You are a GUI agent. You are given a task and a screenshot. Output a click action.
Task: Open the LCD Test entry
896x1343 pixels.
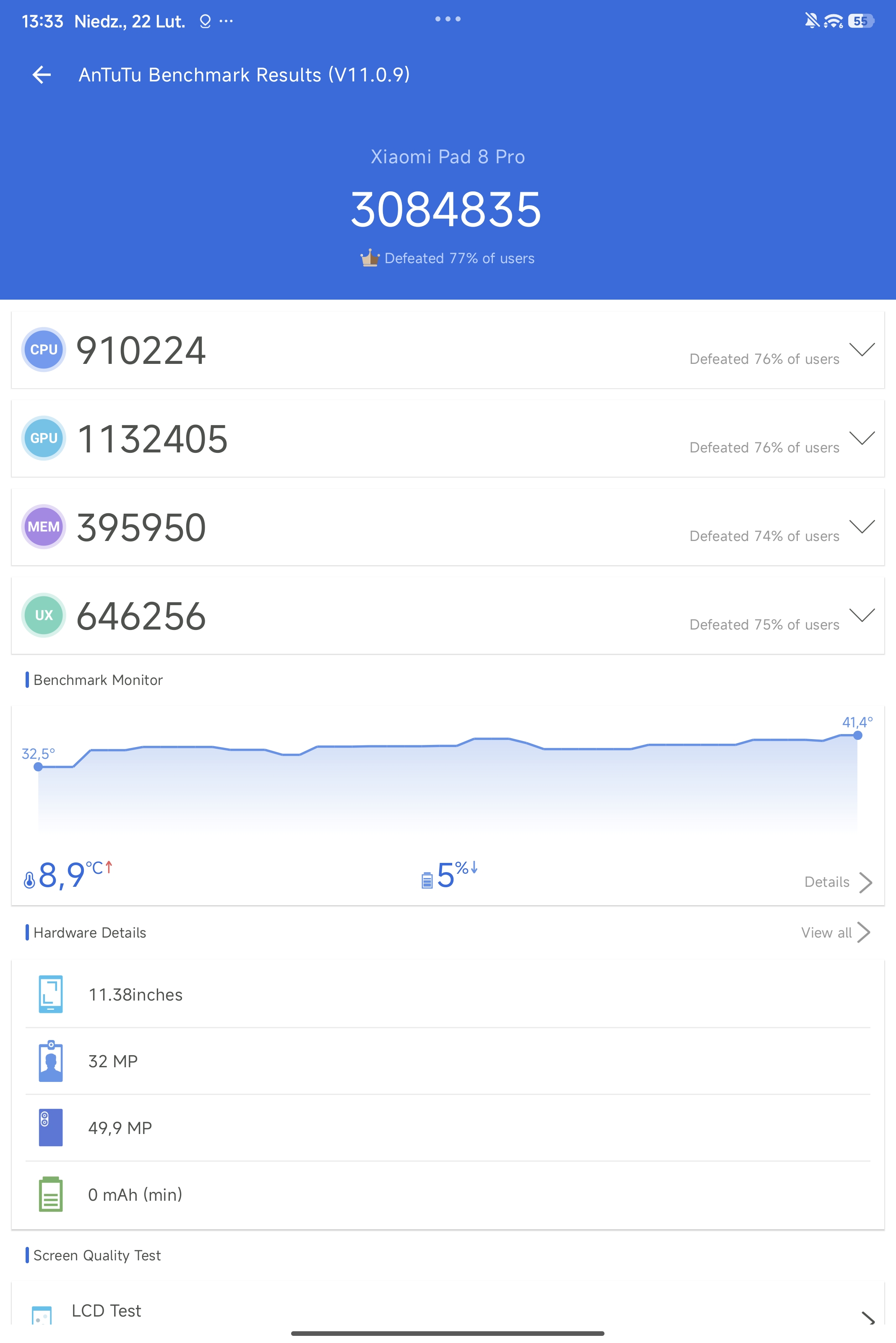(x=106, y=1310)
